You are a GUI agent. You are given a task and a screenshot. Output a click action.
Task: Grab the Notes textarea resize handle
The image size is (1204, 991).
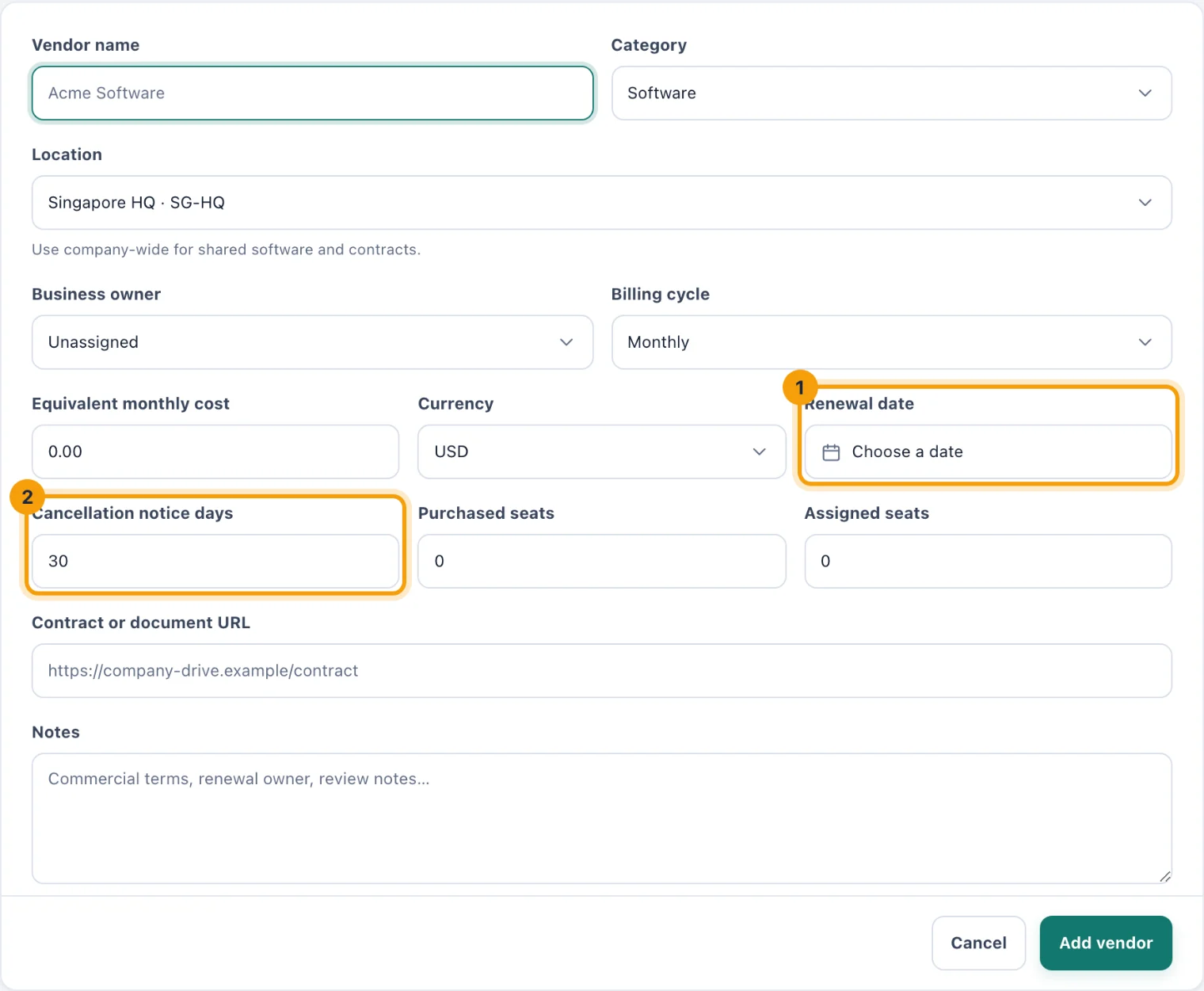(1164, 876)
